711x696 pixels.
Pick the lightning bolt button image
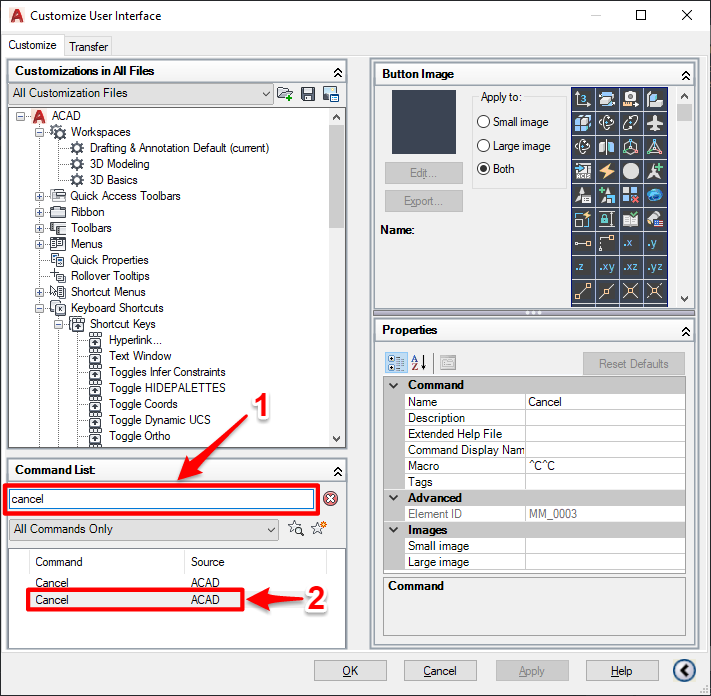click(x=607, y=171)
